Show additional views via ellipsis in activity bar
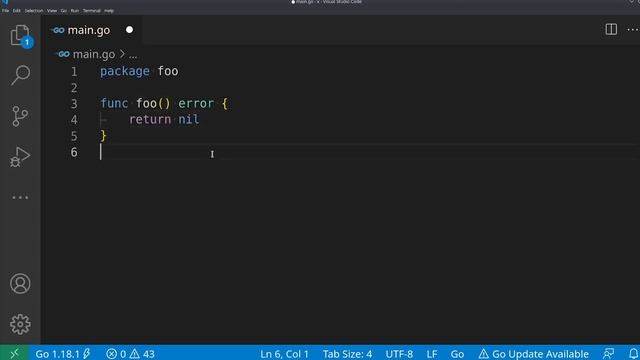Image resolution: width=640 pixels, height=360 pixels. (20, 198)
